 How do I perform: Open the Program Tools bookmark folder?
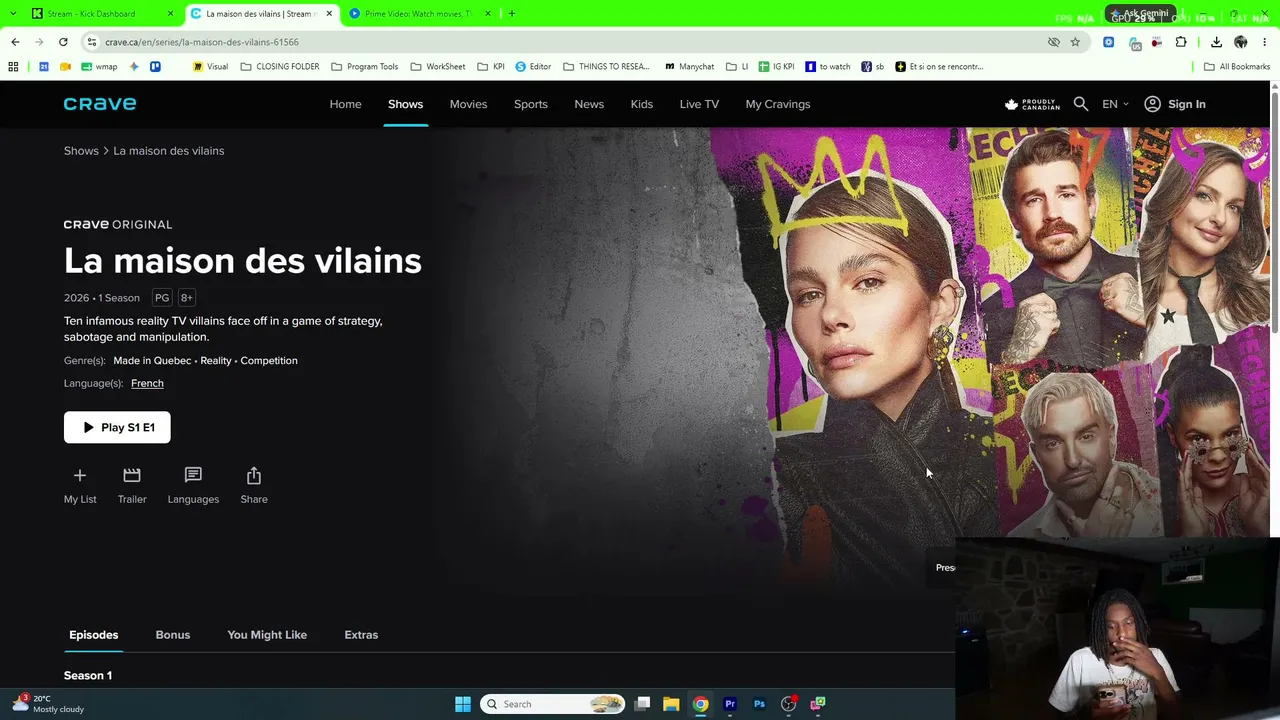[x=364, y=67]
